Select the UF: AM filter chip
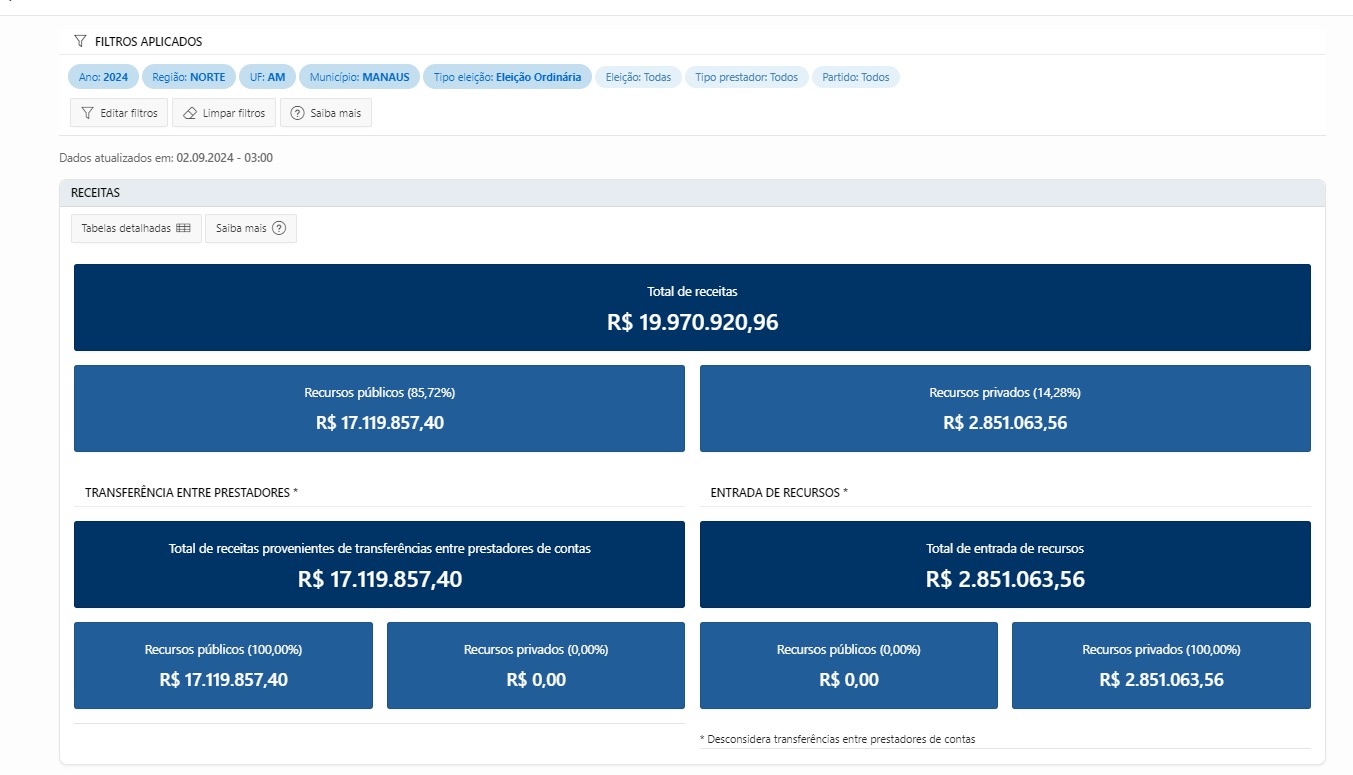Image resolution: width=1353 pixels, height=775 pixels. click(267, 77)
